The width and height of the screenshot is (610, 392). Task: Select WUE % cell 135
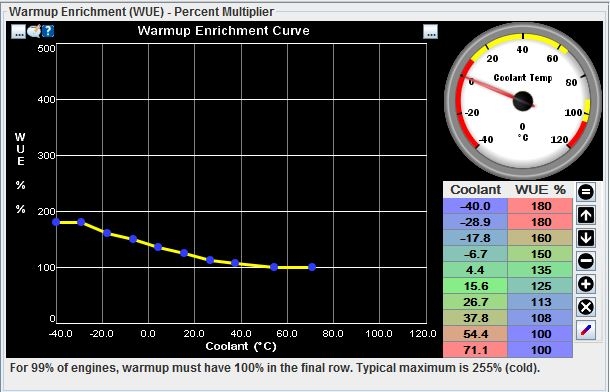[x=540, y=270]
